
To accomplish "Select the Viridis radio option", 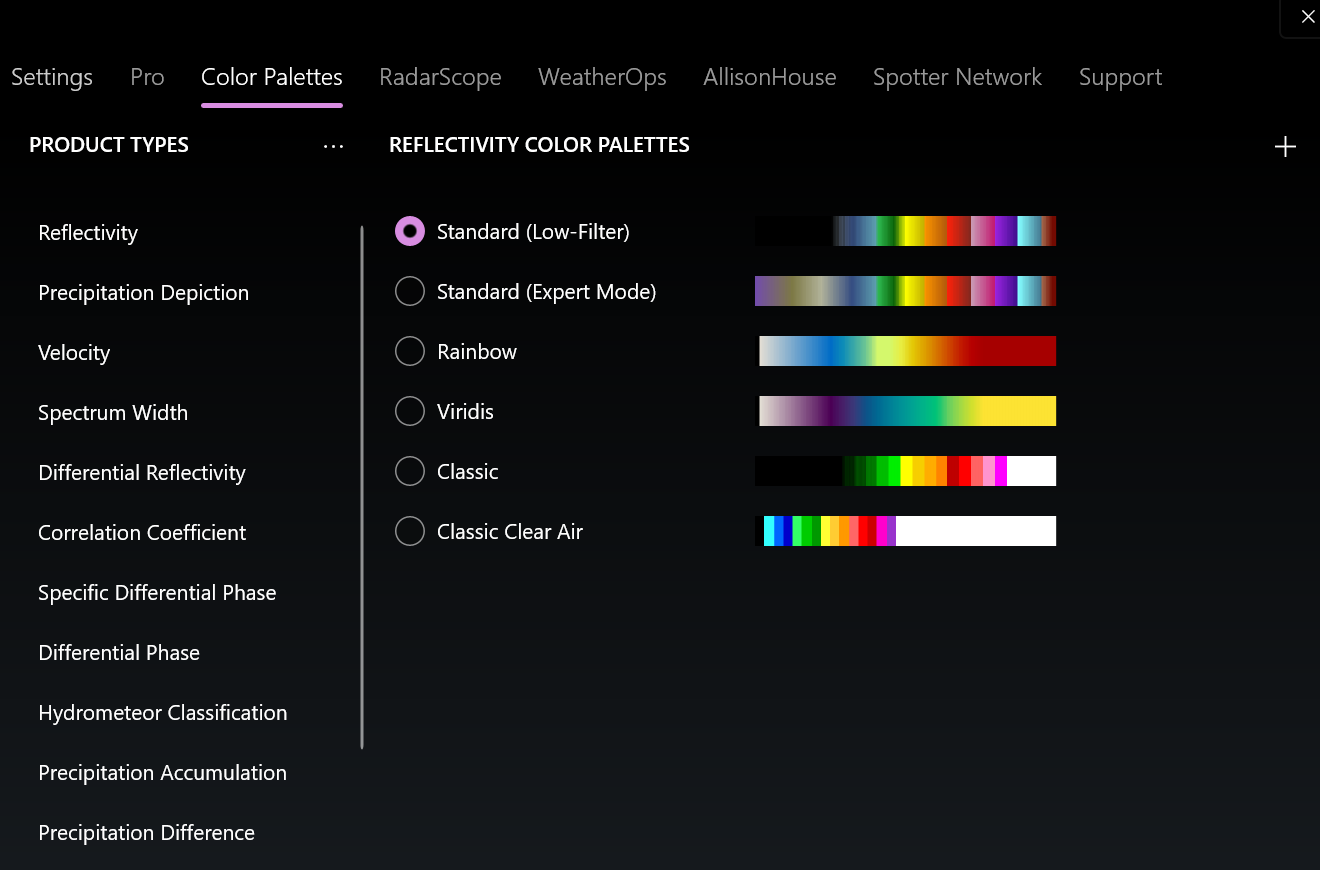I will pyautogui.click(x=410, y=411).
